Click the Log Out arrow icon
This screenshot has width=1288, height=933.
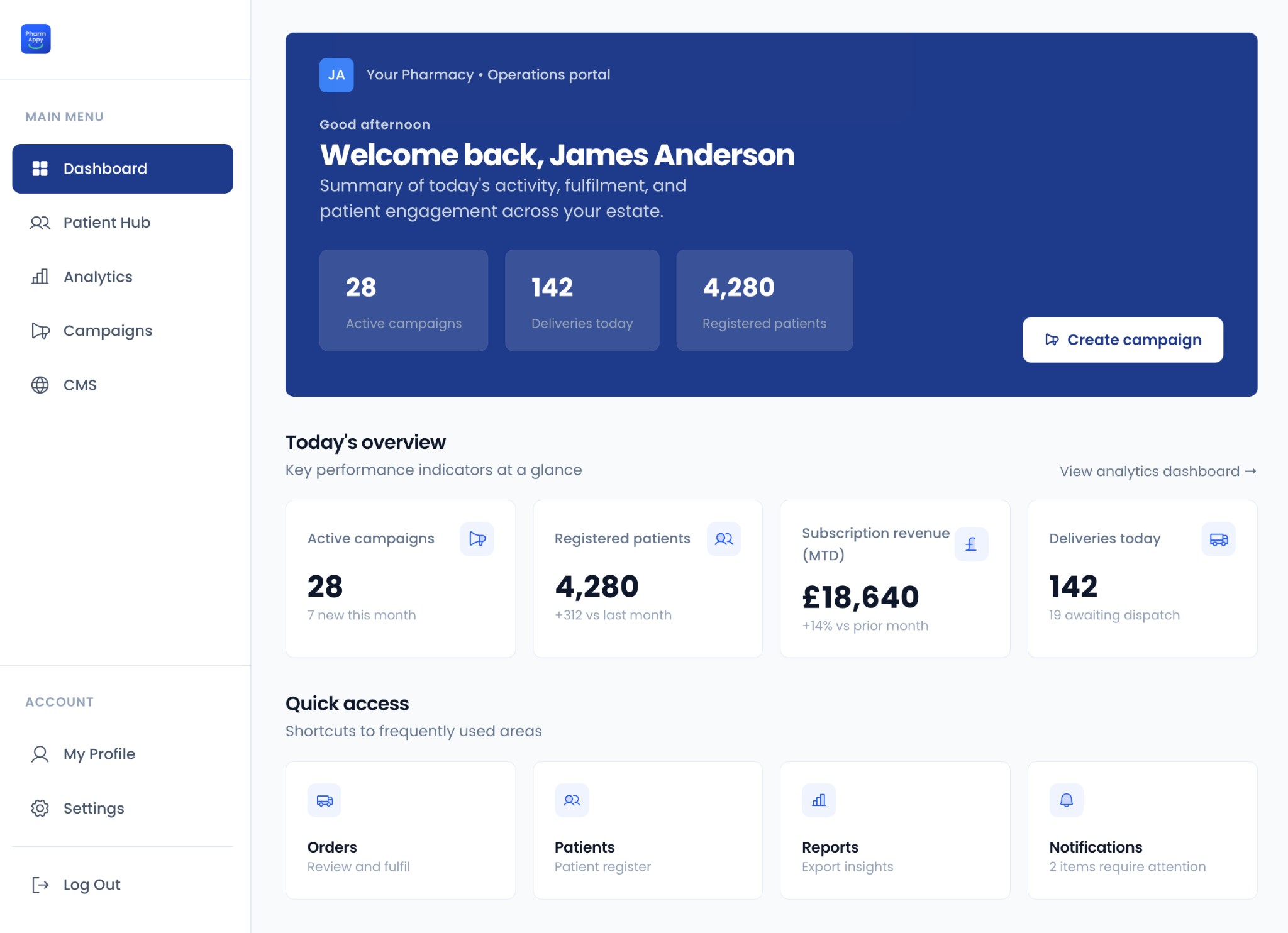pyautogui.click(x=40, y=884)
